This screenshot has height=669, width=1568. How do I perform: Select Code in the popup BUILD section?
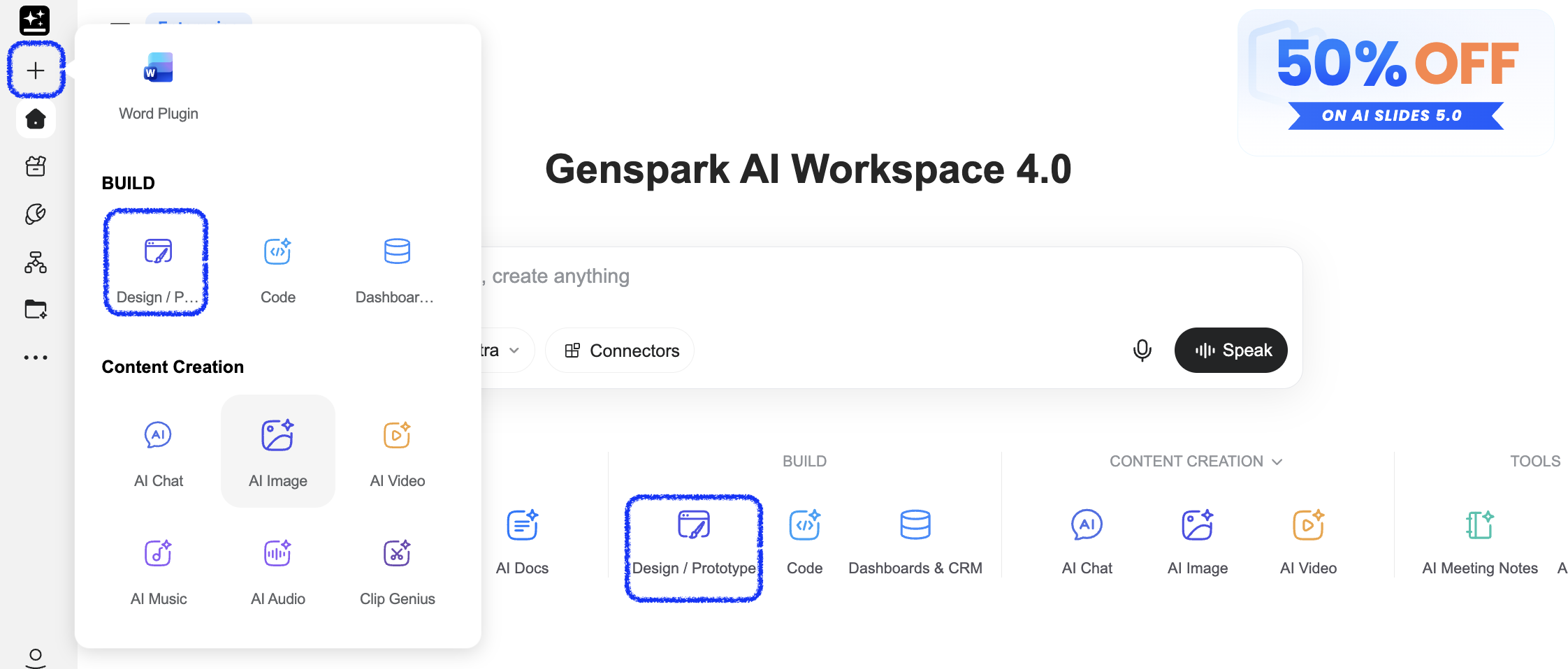click(x=278, y=270)
